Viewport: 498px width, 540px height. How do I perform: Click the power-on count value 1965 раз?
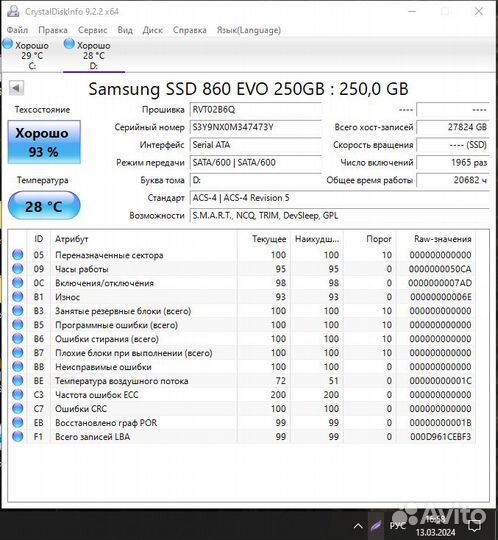click(453, 163)
